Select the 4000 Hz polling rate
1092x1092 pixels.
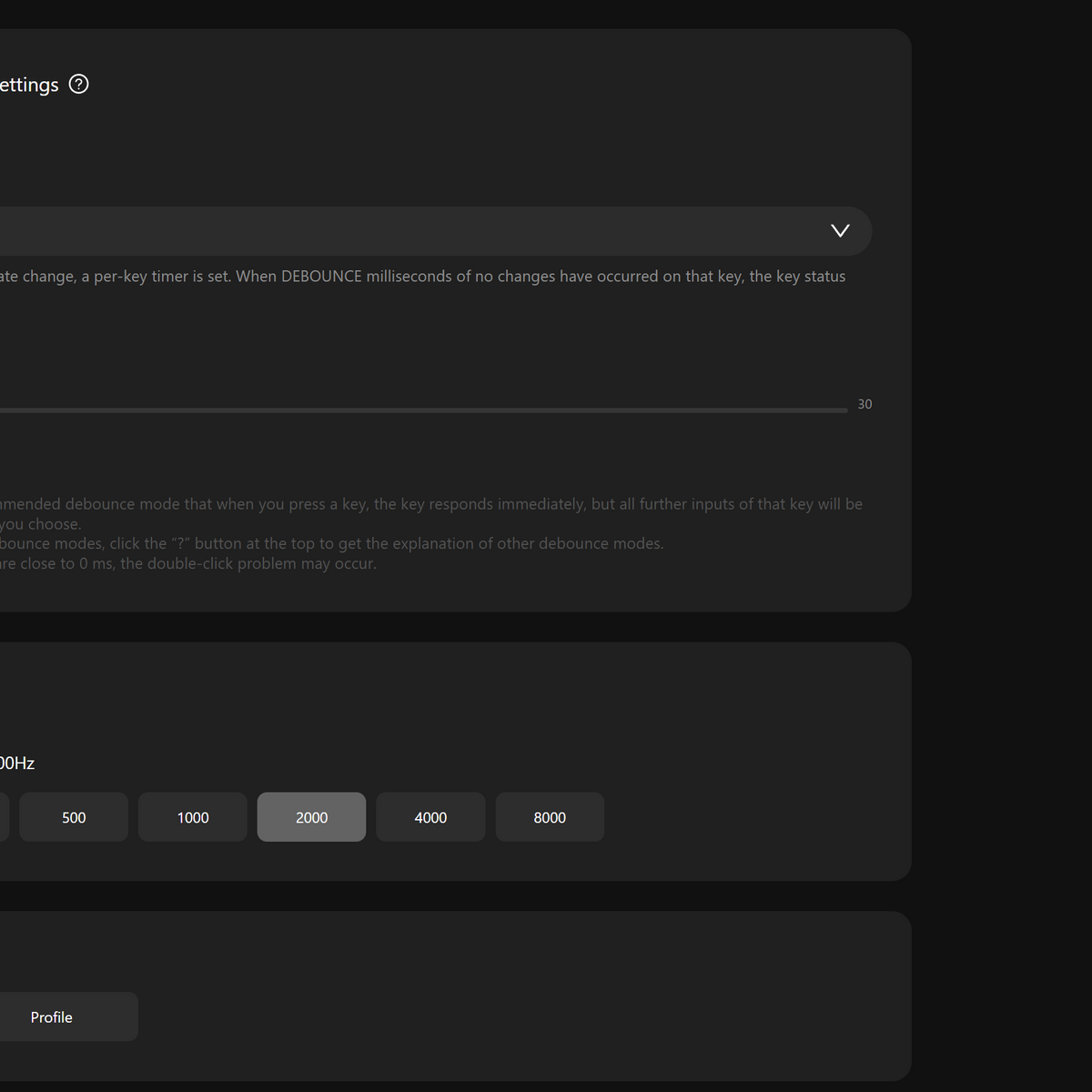[x=430, y=817]
